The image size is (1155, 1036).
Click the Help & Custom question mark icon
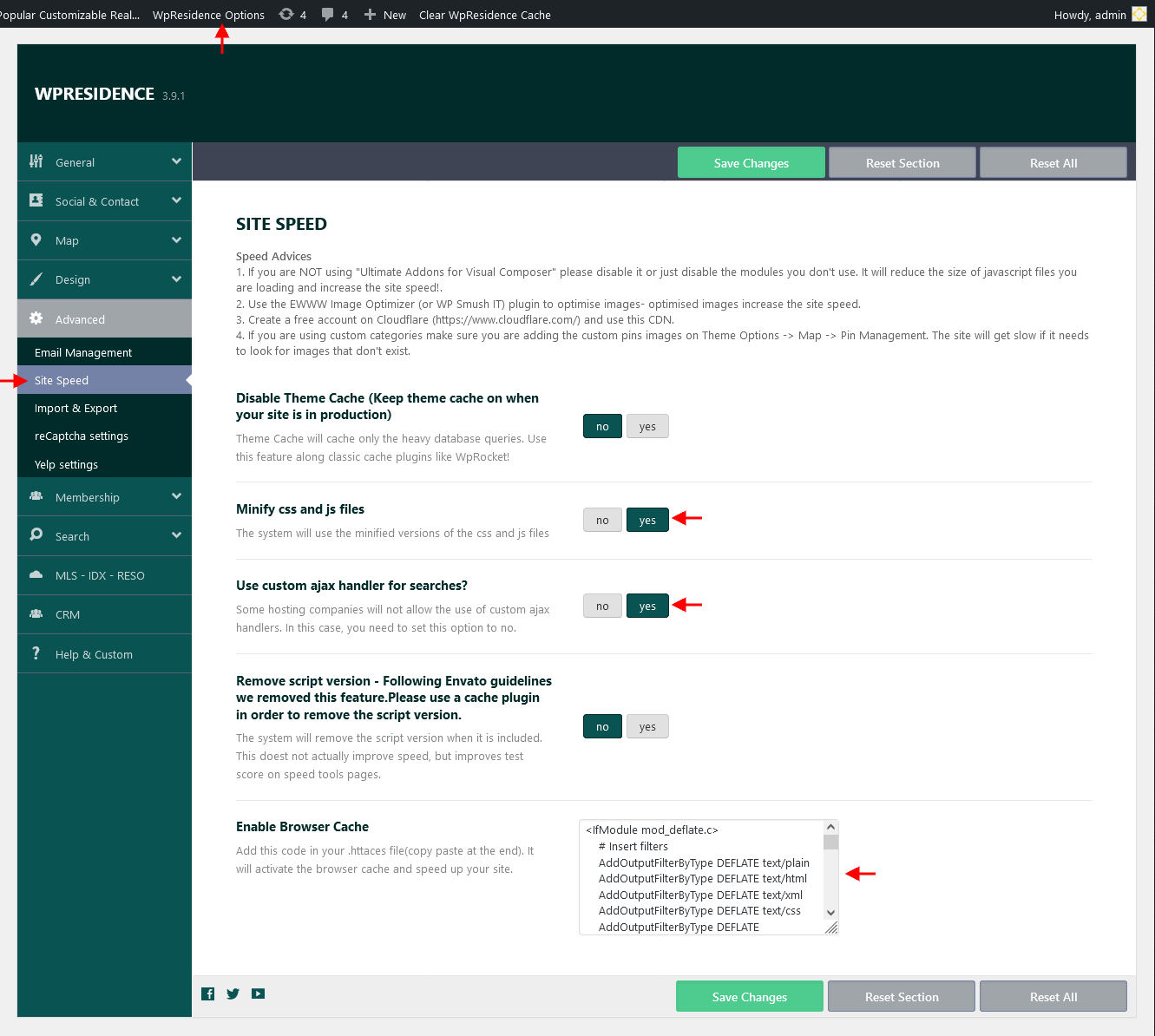tap(36, 653)
